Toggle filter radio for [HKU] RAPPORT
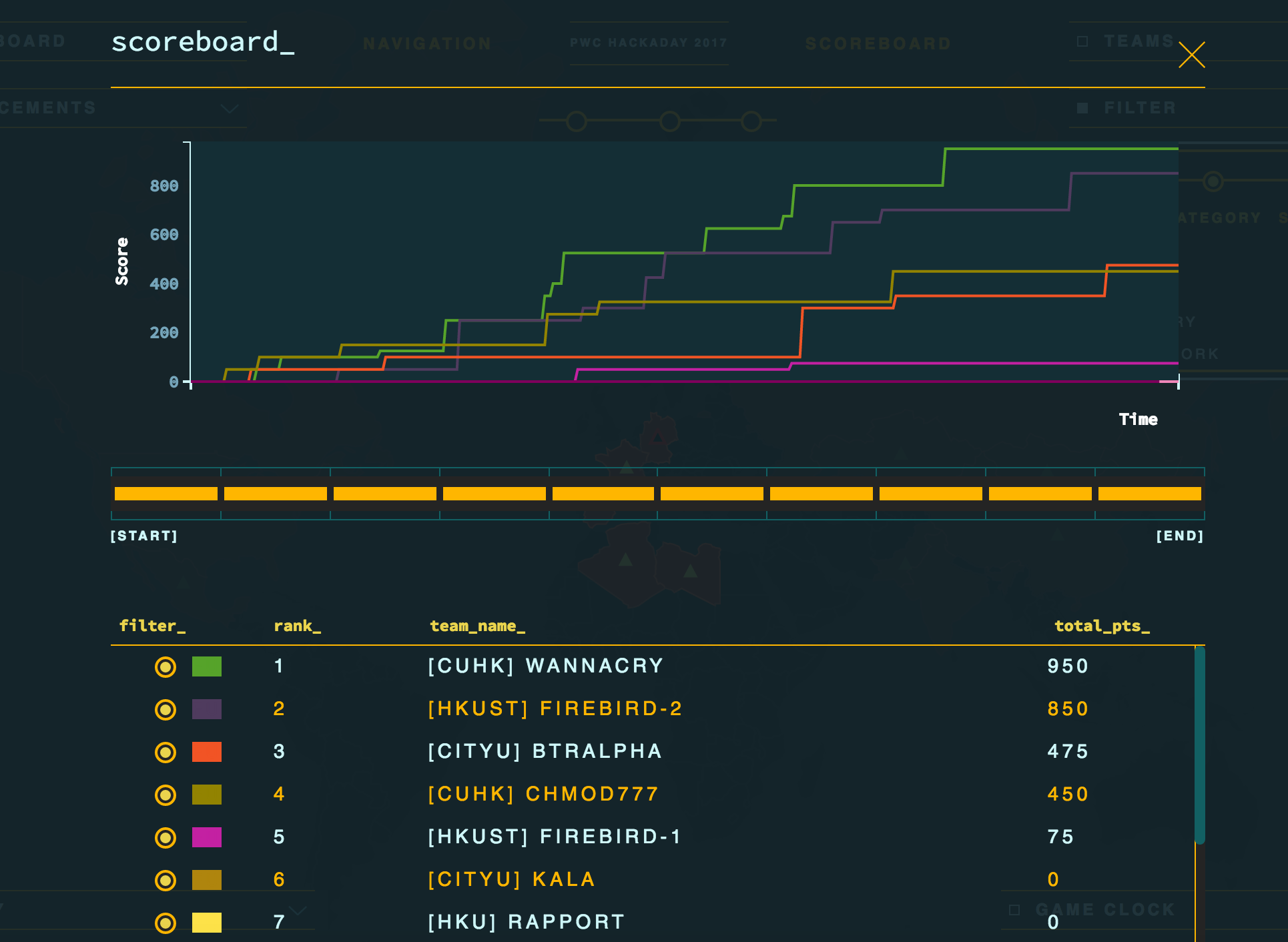This screenshot has width=1288, height=942. 166,923
